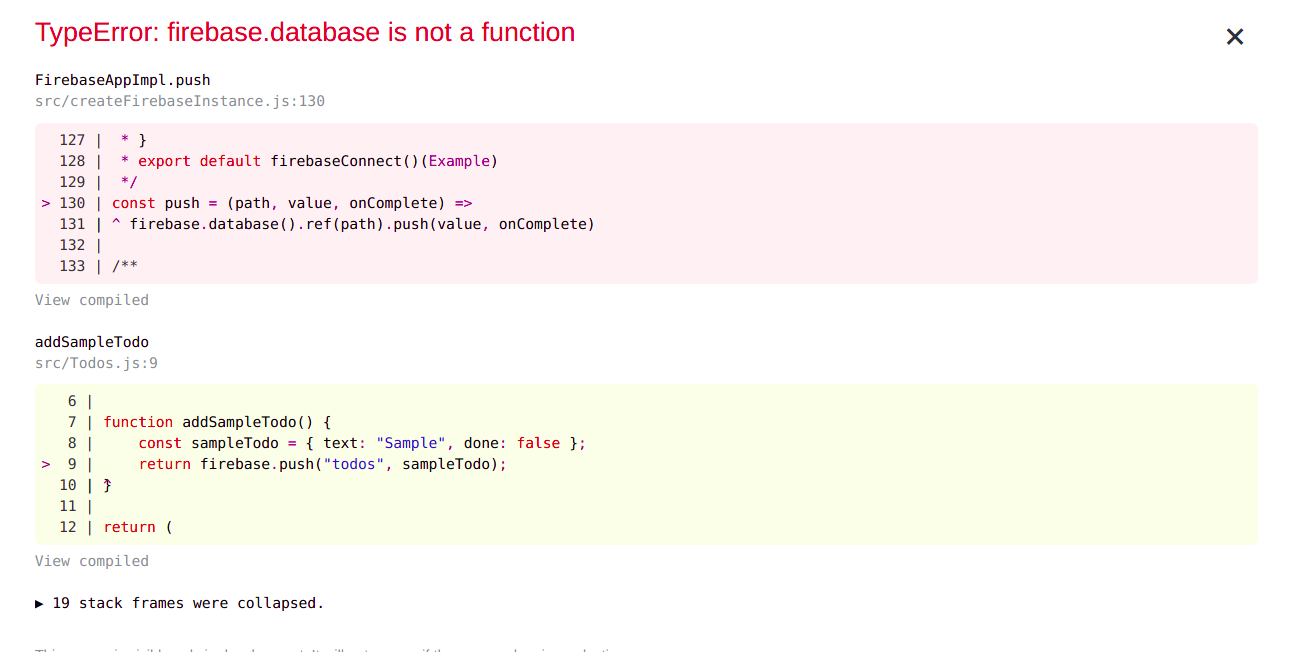Select the addSampleTodo frame title
The width and height of the screenshot is (1290, 652).
coord(92,342)
